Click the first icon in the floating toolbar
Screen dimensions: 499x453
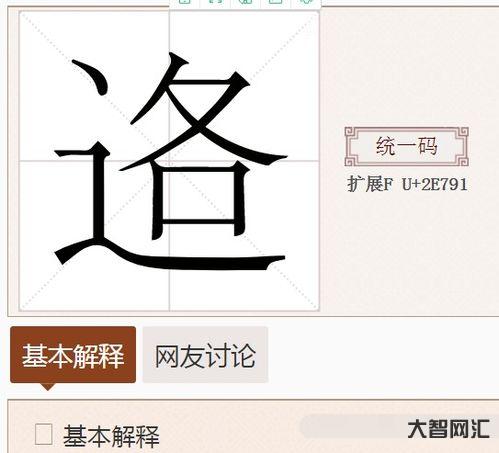pos(184,2)
